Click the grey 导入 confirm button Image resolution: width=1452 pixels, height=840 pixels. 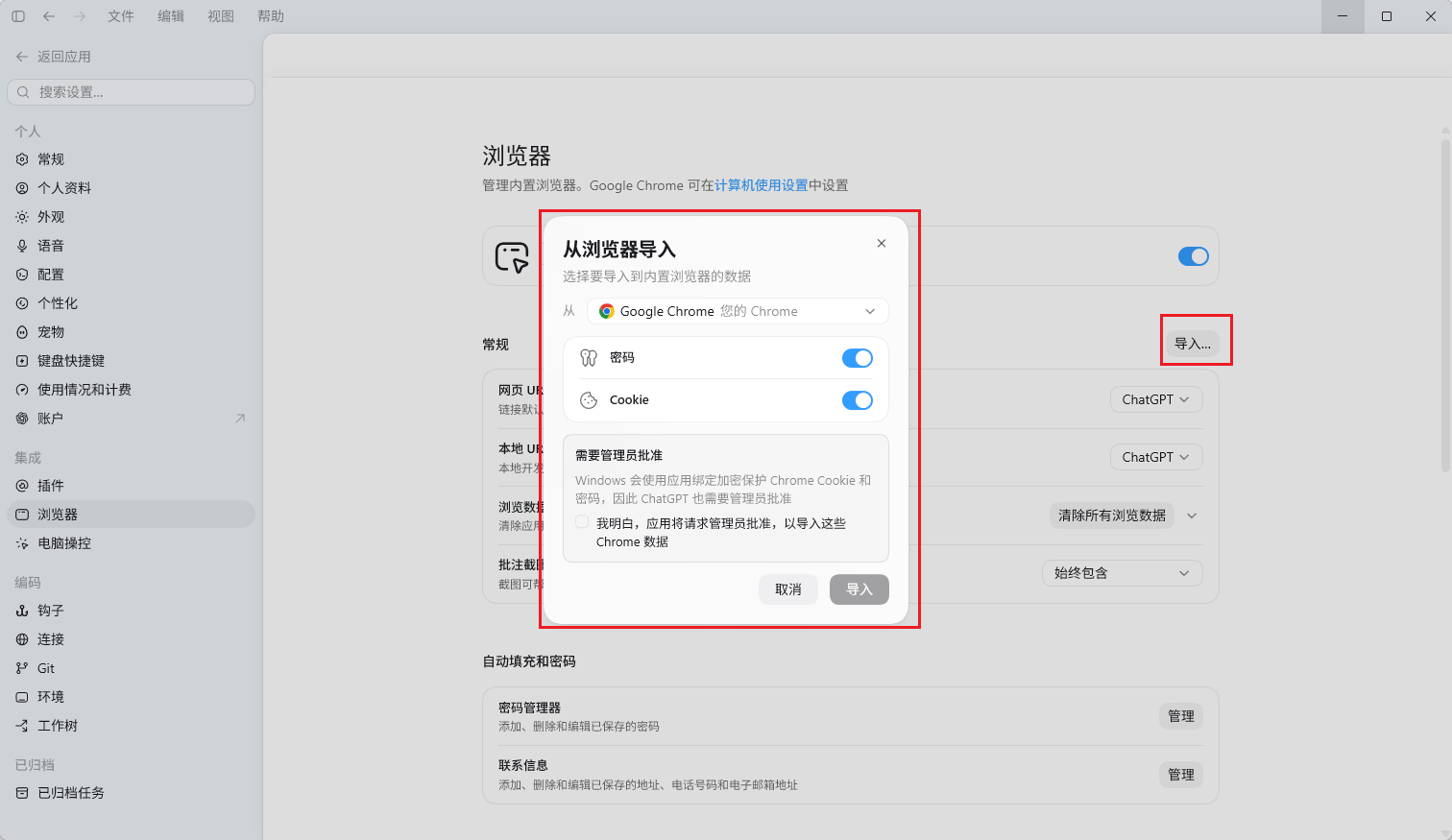tap(859, 589)
